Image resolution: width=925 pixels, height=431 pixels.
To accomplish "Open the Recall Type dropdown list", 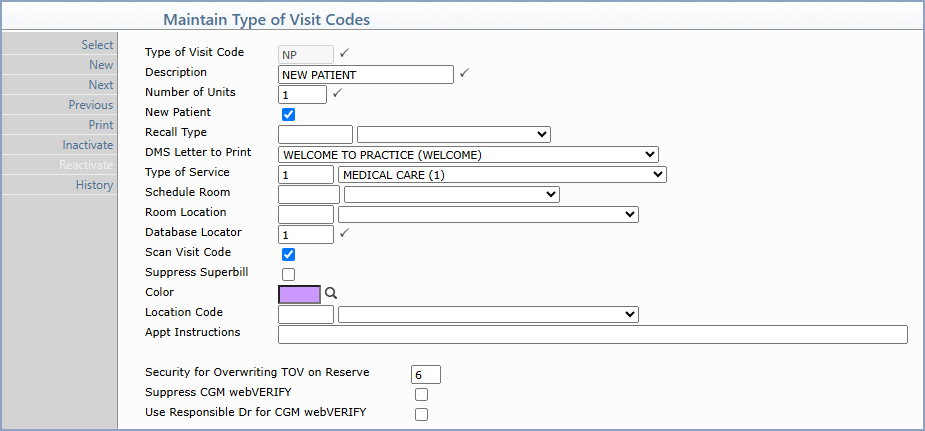I will (x=454, y=134).
